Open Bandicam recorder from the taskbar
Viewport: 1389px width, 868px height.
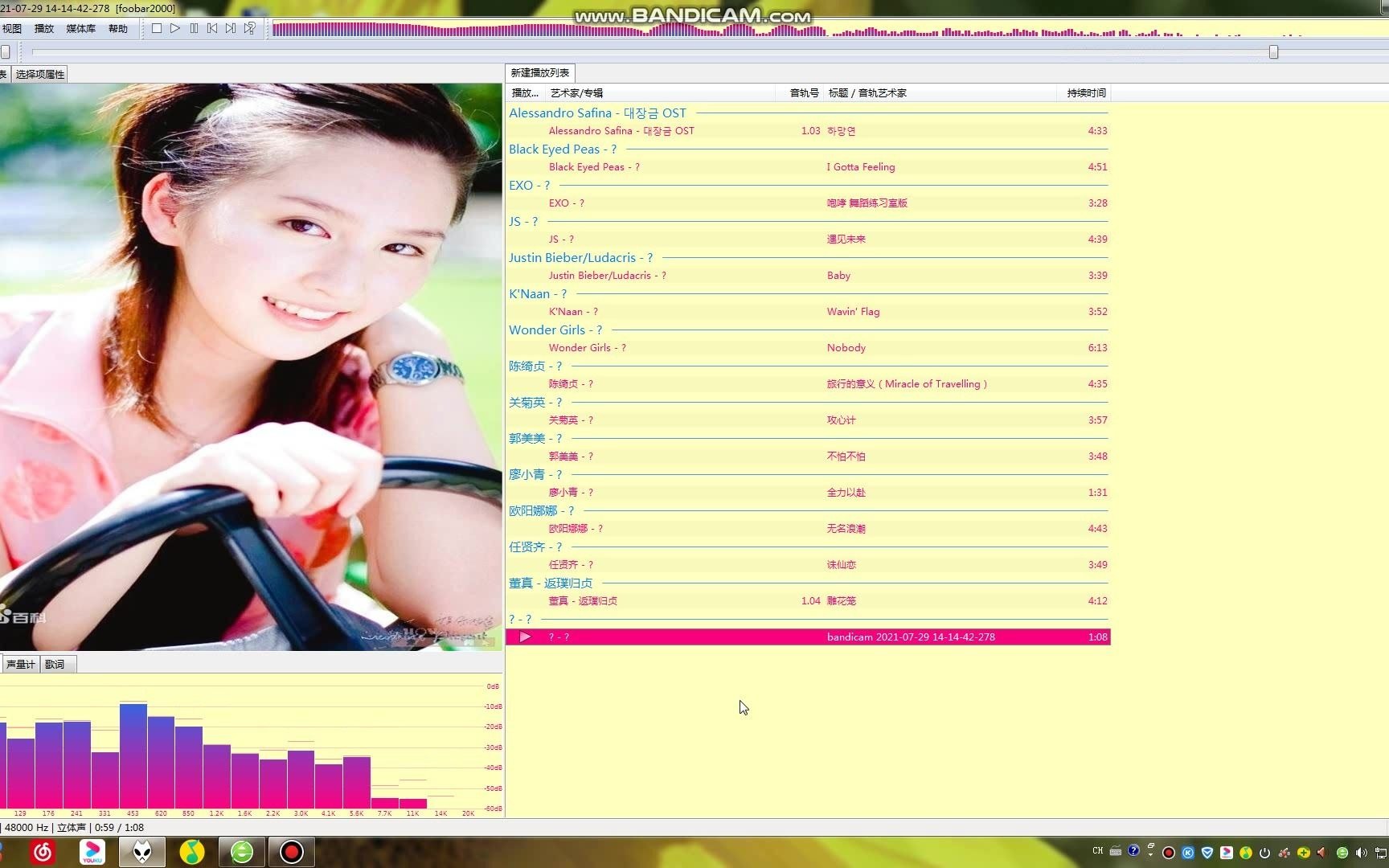[292, 852]
